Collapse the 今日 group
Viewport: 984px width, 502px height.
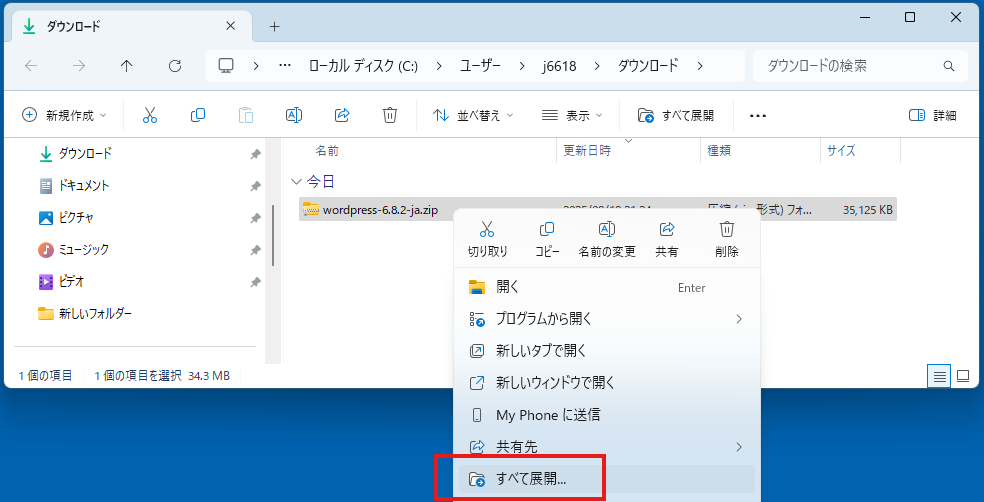(296, 182)
